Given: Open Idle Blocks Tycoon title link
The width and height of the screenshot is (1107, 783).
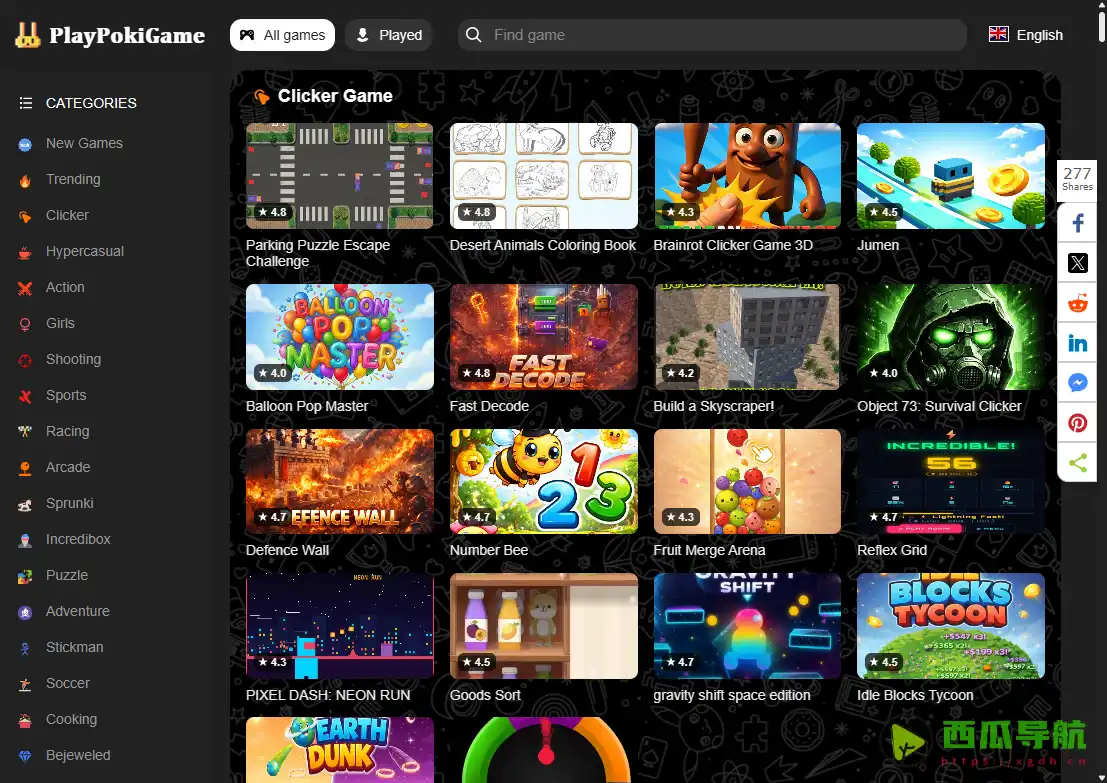Looking at the screenshot, I should point(915,695).
